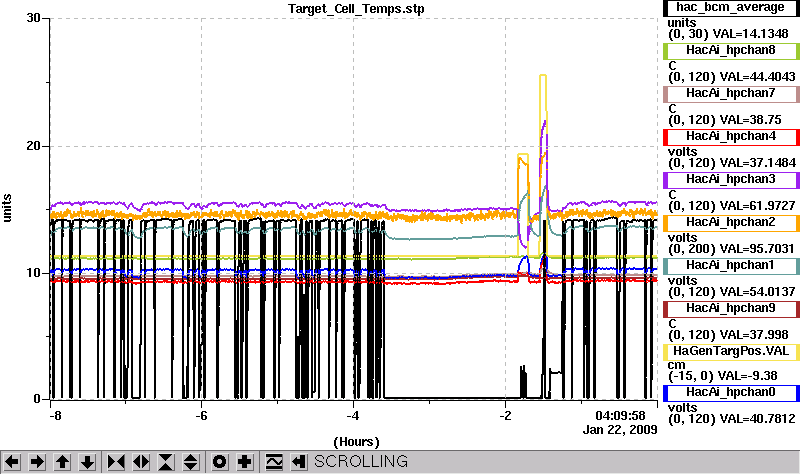The height and width of the screenshot is (474, 800).
Task: Click the SCROLLING status label
Action: [x=361, y=462]
